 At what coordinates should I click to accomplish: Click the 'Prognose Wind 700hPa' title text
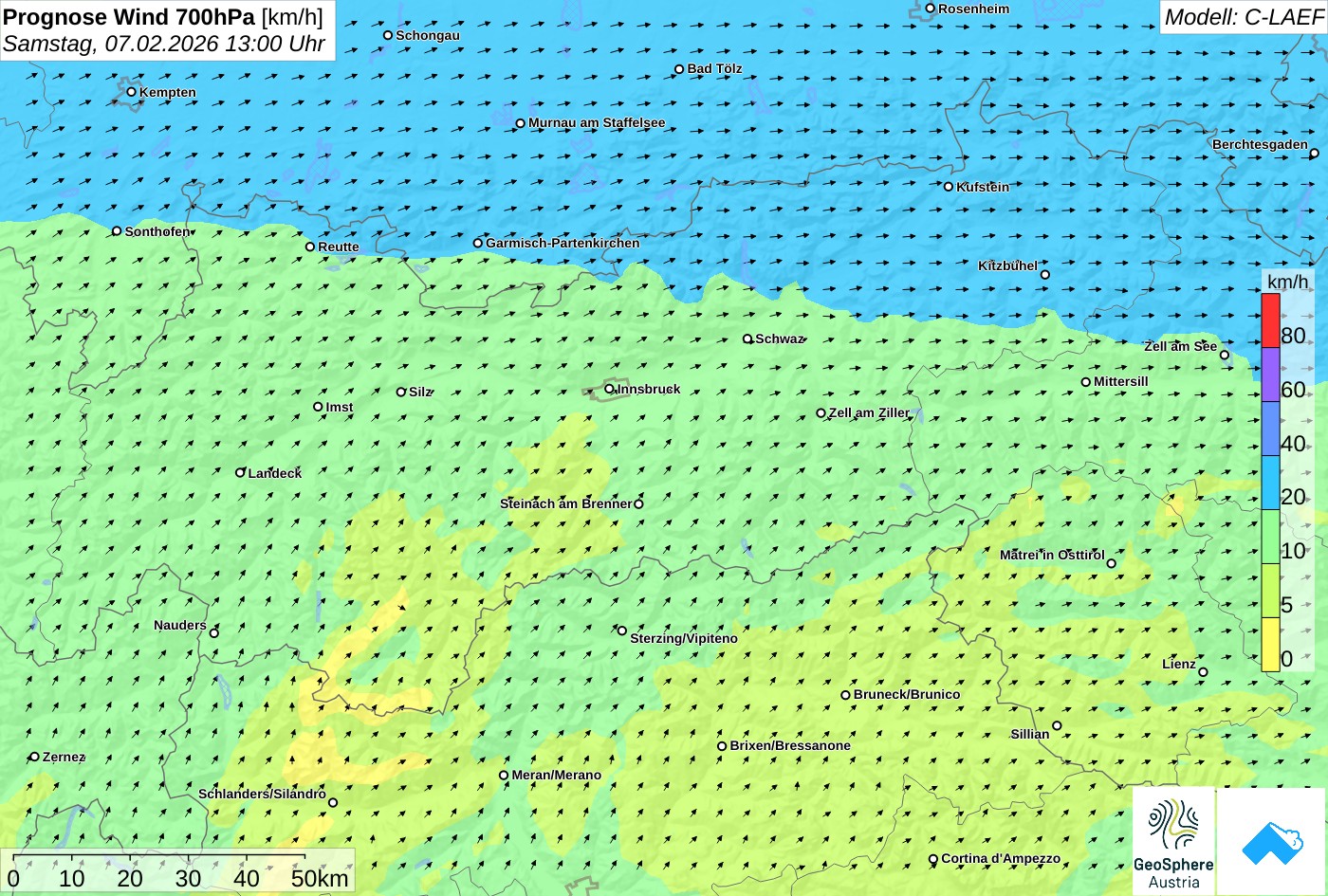(x=129, y=17)
